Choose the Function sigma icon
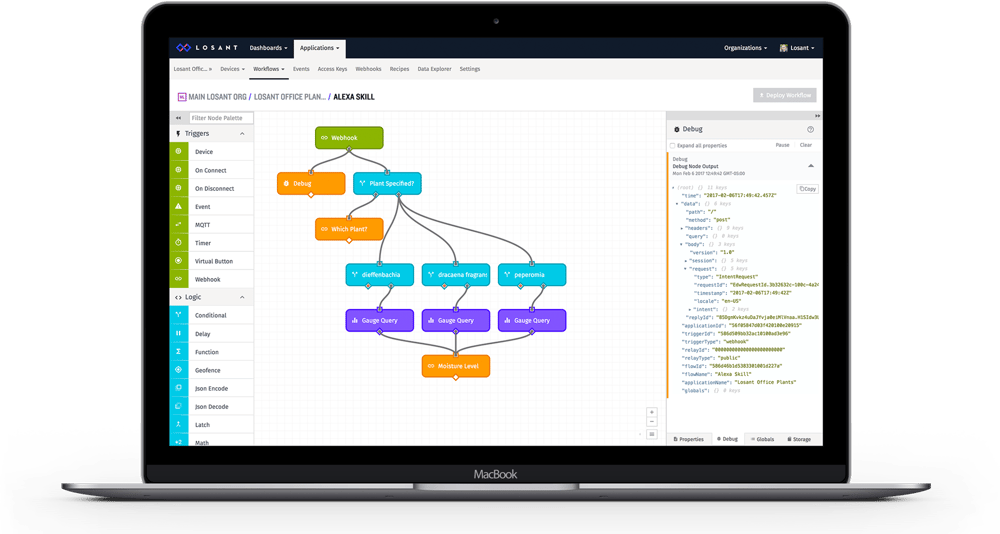The width and height of the screenshot is (1000, 534). coord(179,352)
